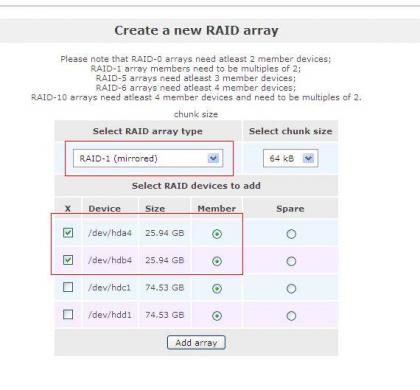Click the Device column header

click(x=105, y=209)
